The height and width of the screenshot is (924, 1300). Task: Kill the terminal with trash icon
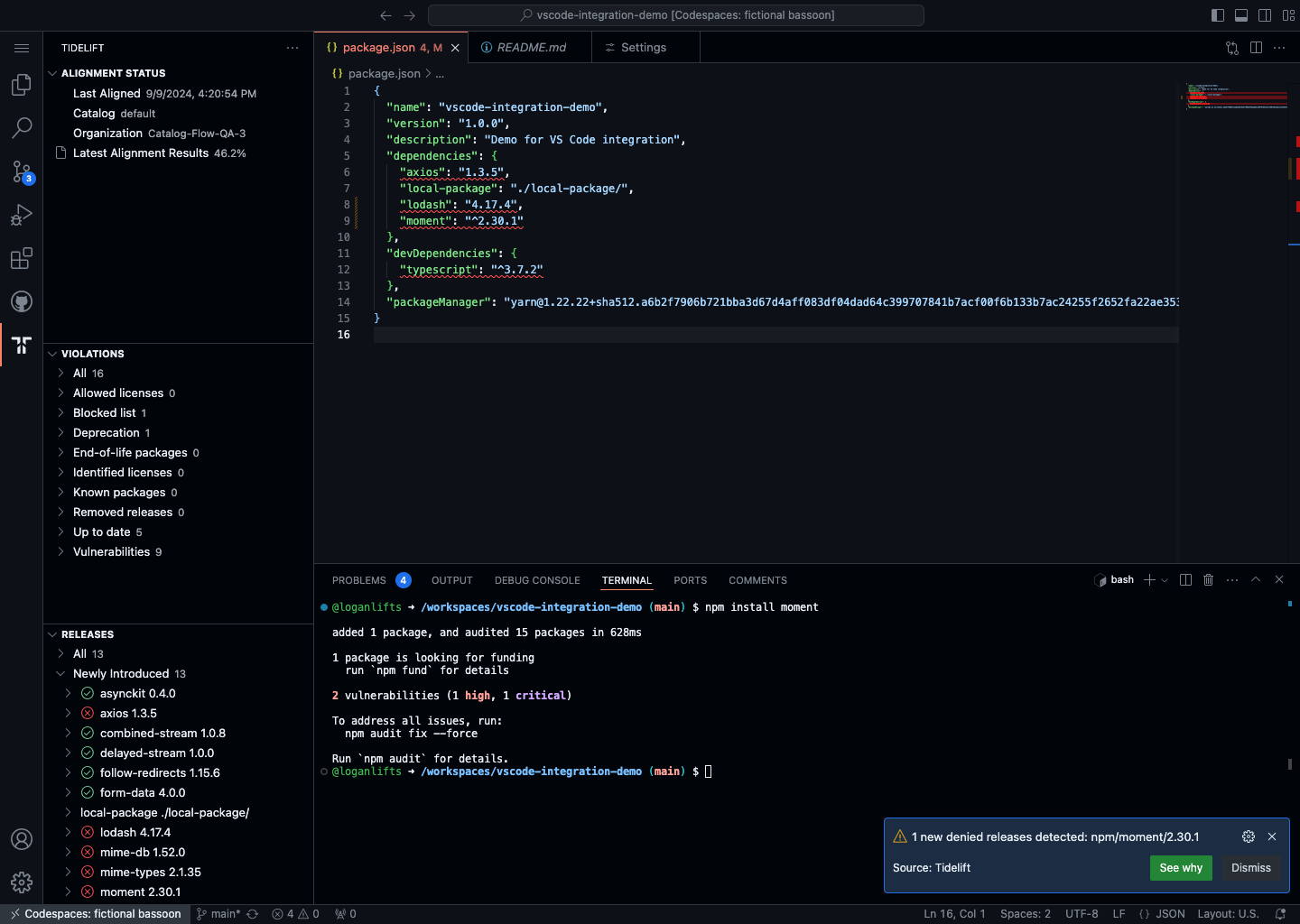tap(1209, 580)
